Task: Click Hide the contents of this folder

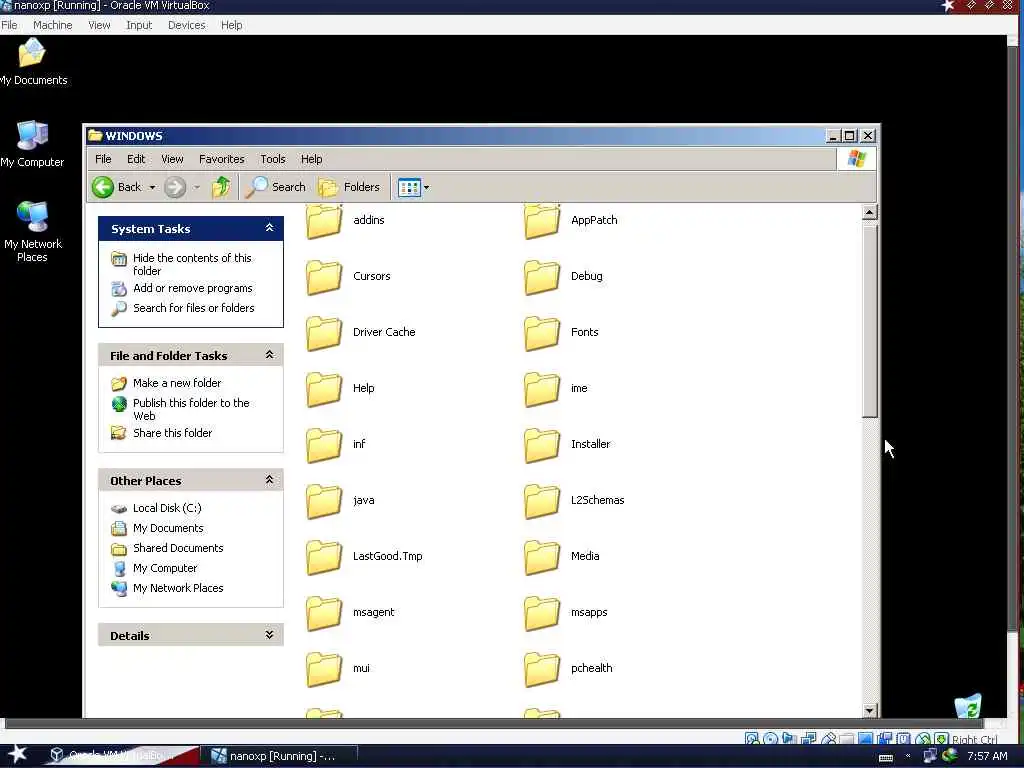Action: click(x=192, y=264)
